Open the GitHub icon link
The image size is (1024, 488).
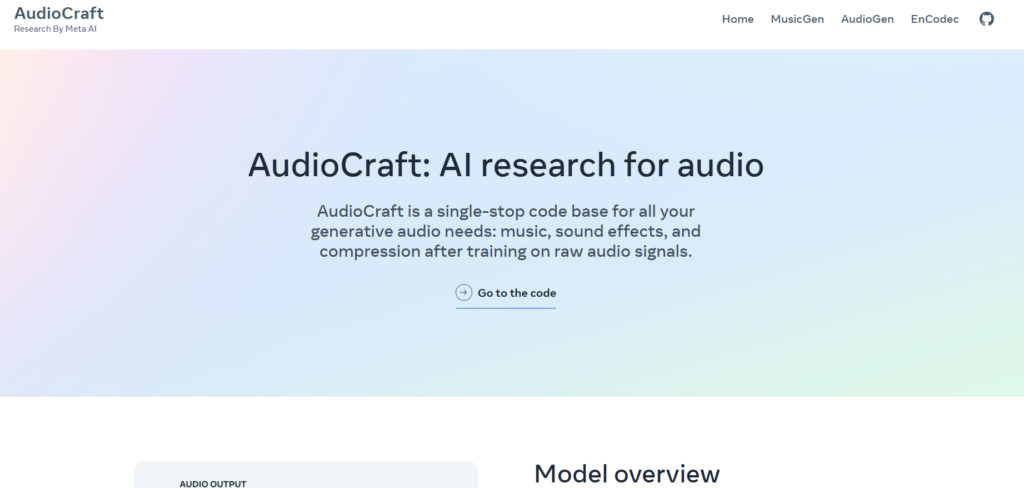[986, 19]
